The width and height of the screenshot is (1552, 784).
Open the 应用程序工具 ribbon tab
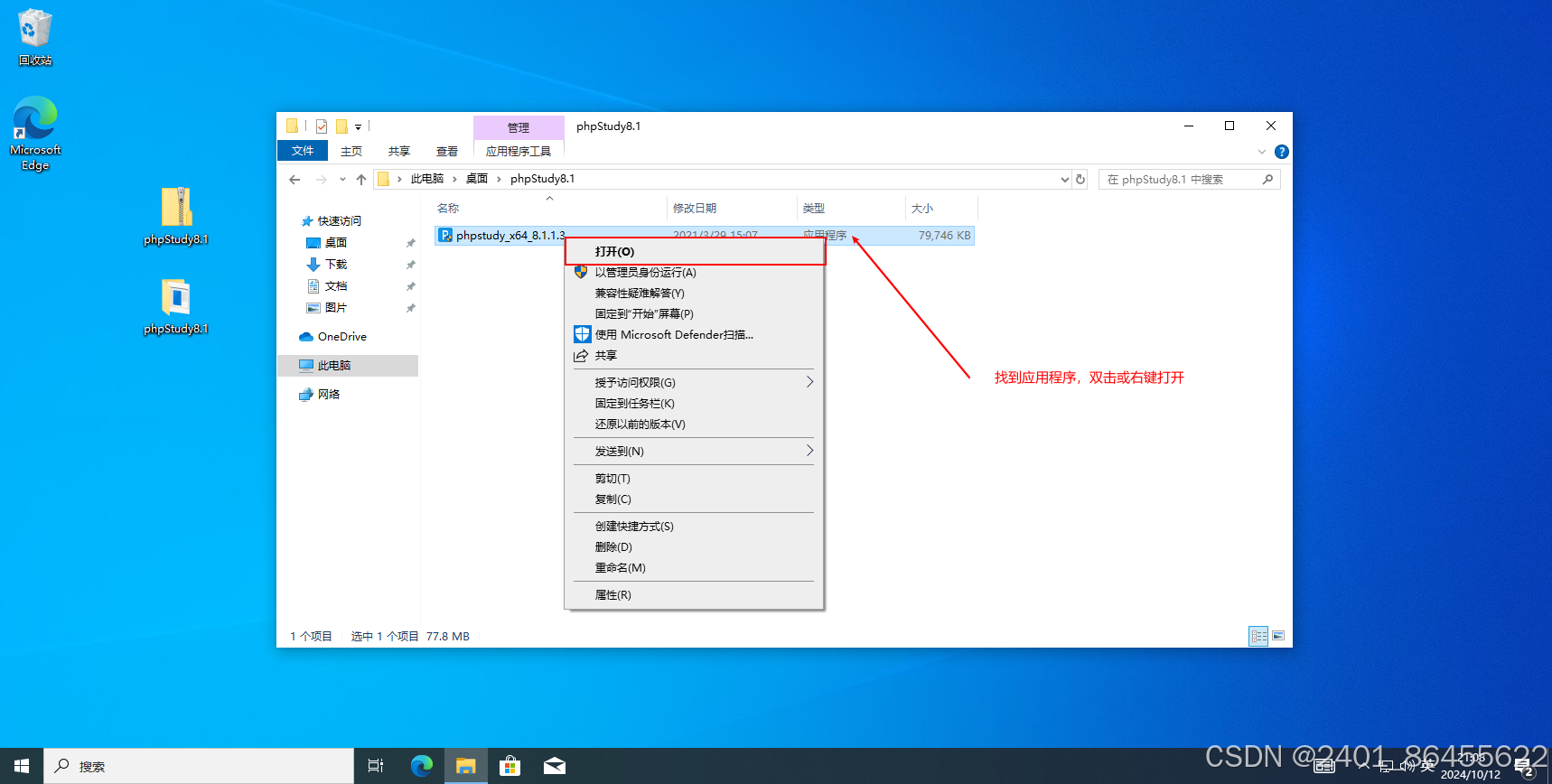519,151
